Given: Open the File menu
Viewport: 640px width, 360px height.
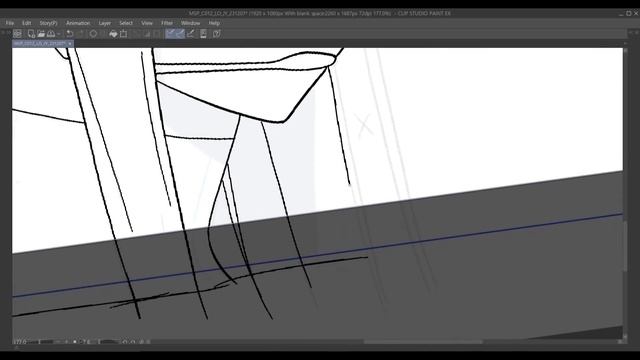Looking at the screenshot, I should [x=10, y=23].
